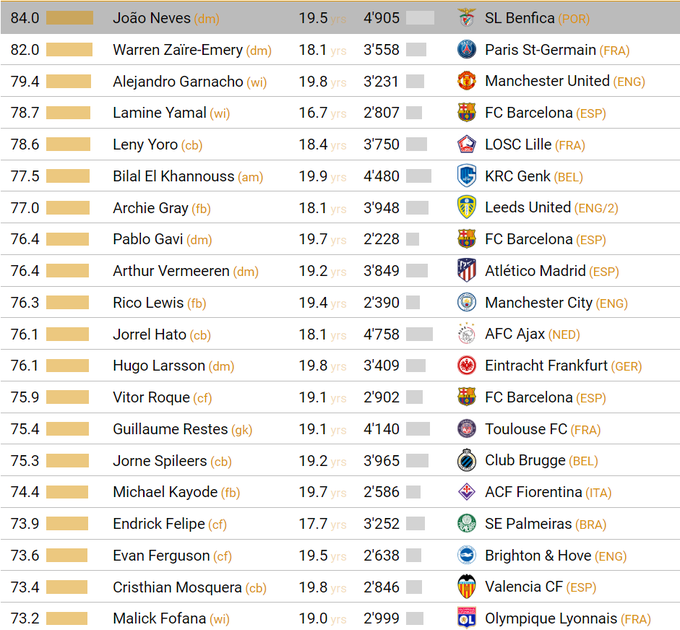Open Club Brugge team link

coord(525,461)
